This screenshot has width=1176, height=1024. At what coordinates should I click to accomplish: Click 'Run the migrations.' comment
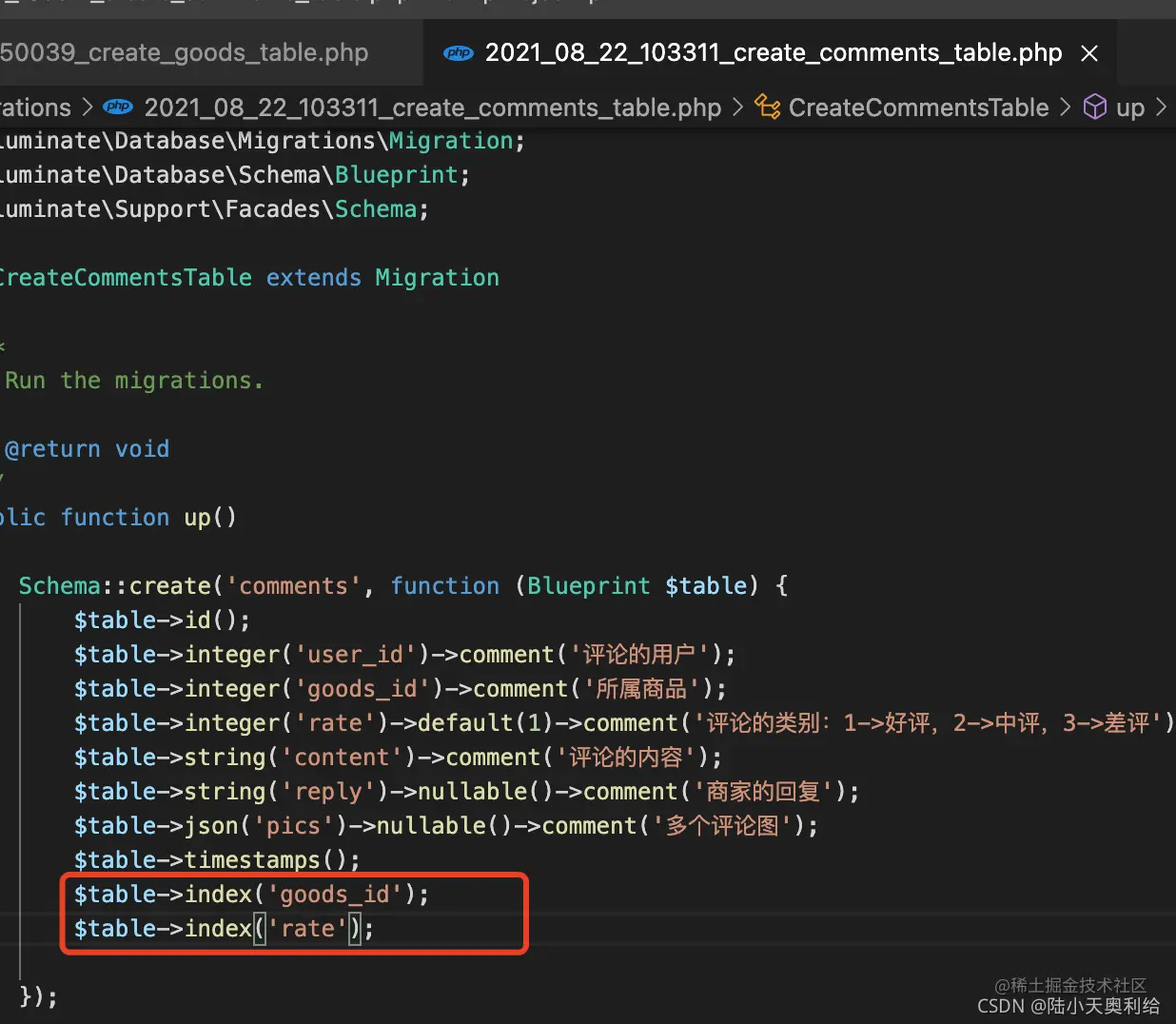tap(134, 381)
